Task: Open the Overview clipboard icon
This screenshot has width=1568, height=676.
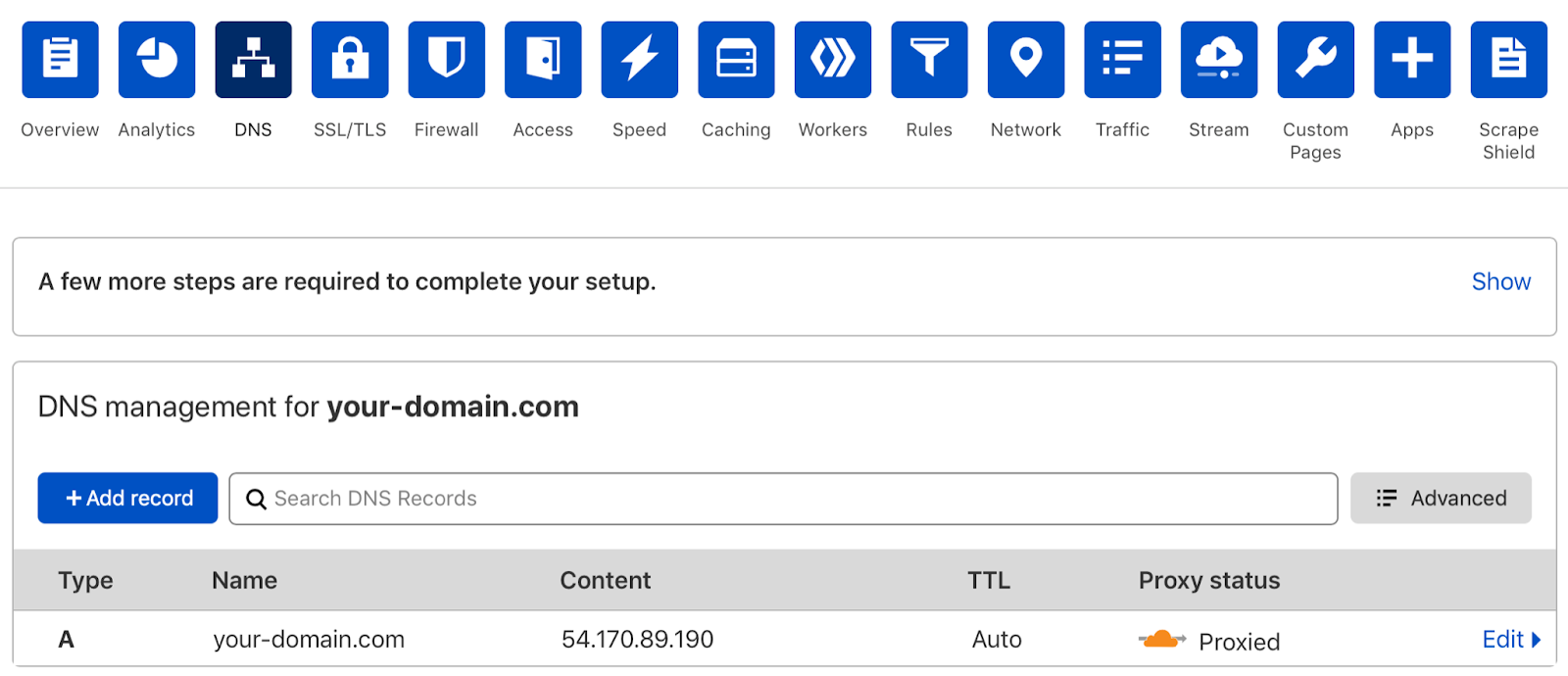Action: [60, 60]
